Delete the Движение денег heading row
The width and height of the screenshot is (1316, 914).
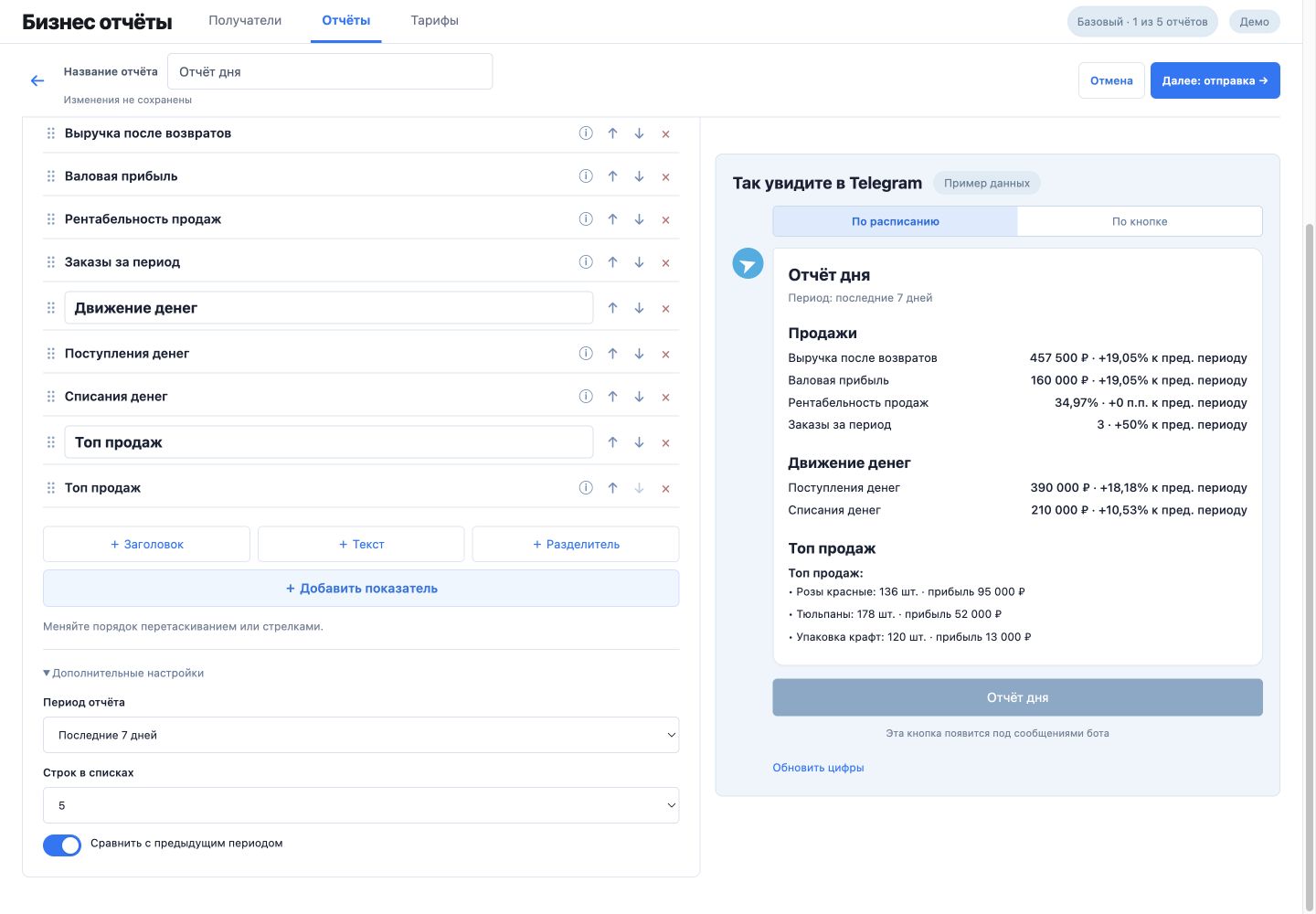pos(665,309)
